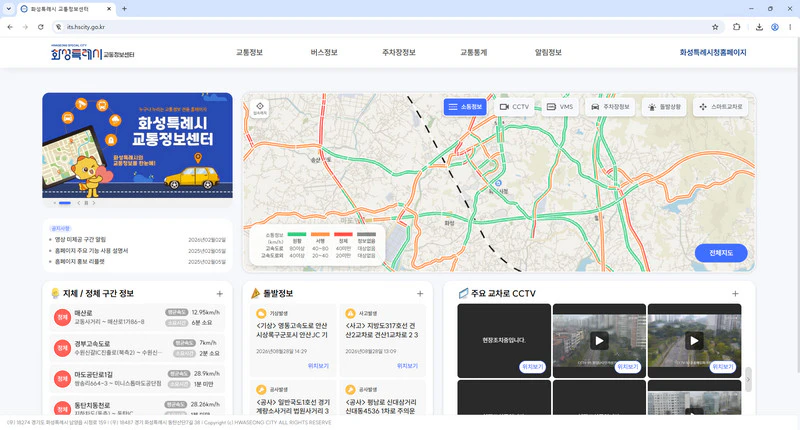Viewport: 800px width, 430px height.
Task: Reload the page with the refresh icon
Action: 40,27
